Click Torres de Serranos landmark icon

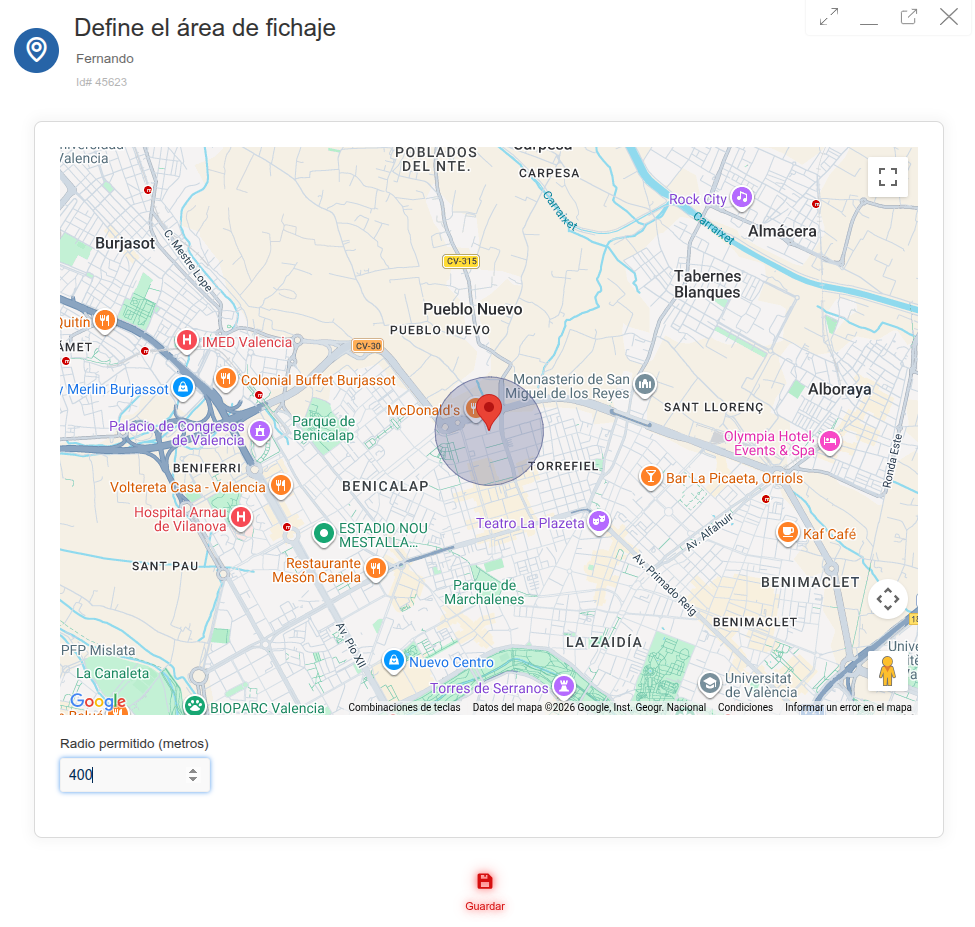(564, 686)
